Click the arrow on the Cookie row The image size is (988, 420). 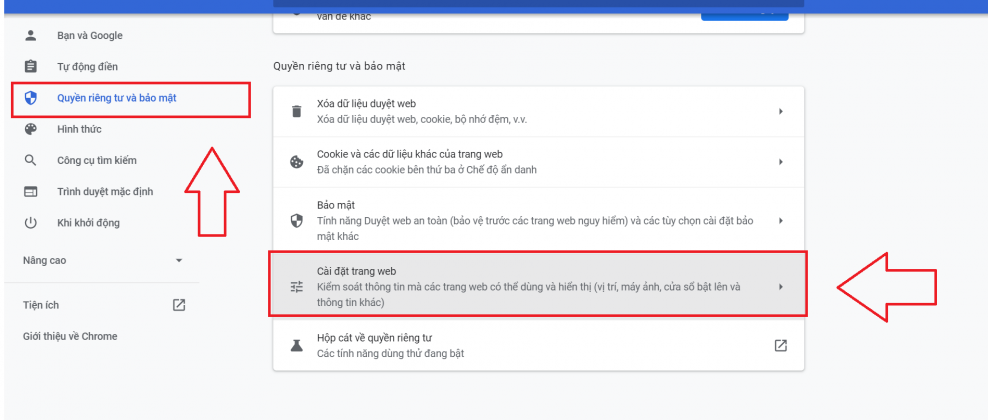(x=780, y=162)
